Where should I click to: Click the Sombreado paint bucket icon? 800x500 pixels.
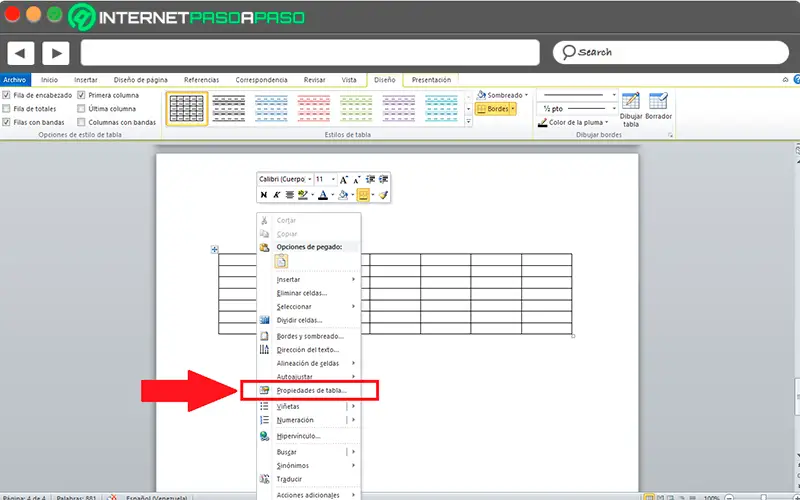click(481, 95)
